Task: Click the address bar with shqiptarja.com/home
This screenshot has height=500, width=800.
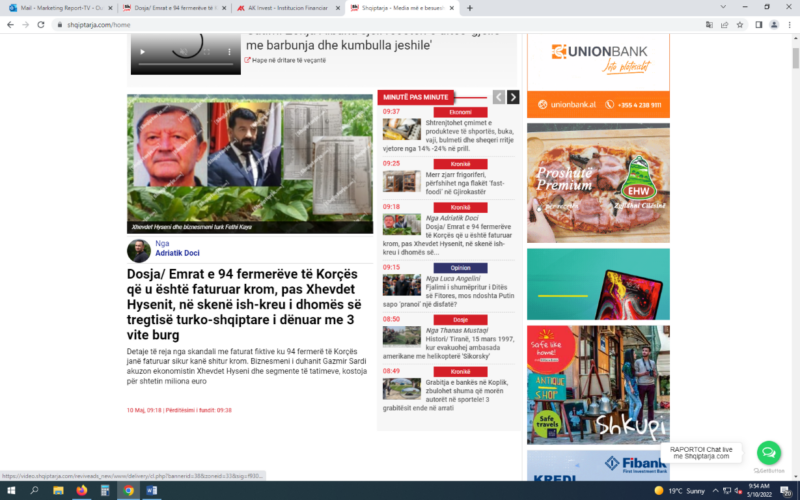Action: 378,24
